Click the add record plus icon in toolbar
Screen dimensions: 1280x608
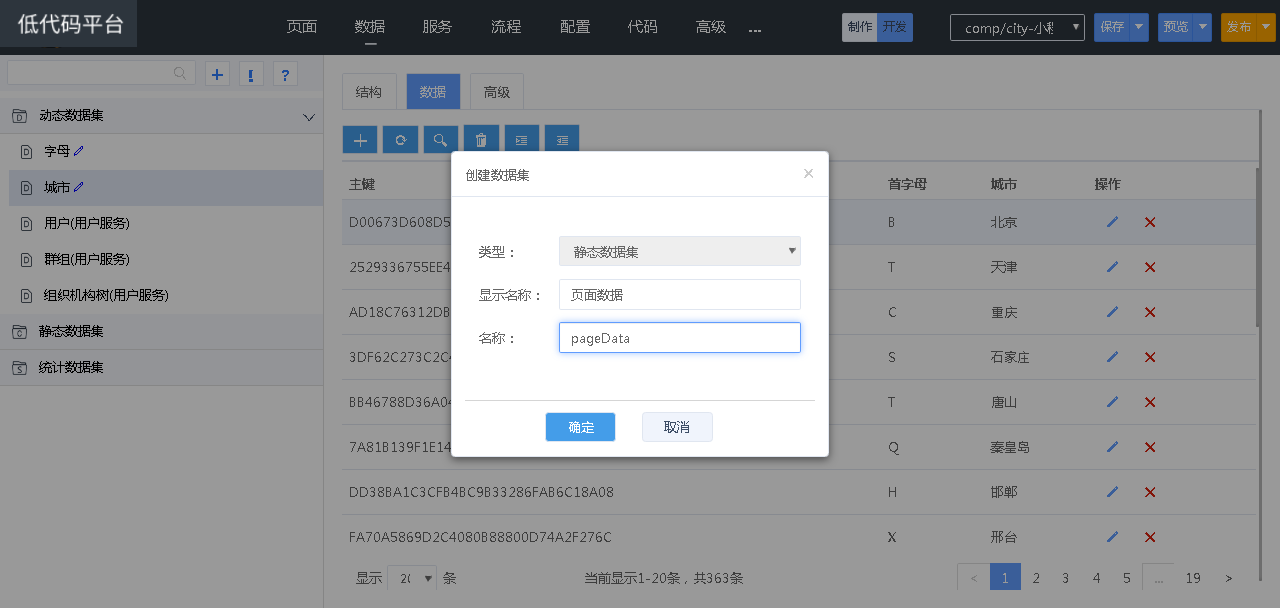click(x=360, y=140)
